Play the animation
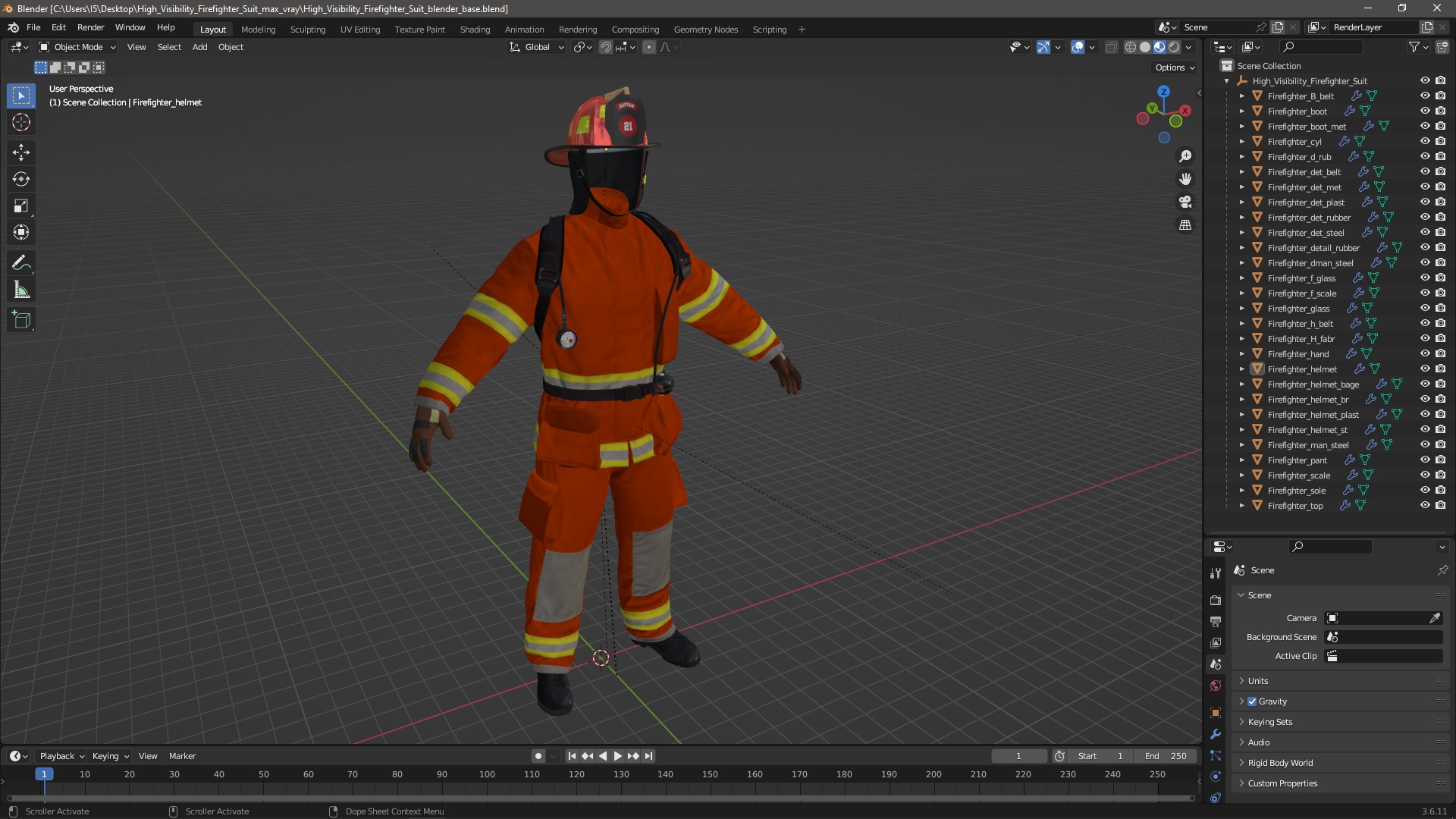Image resolution: width=1456 pixels, height=819 pixels. click(617, 756)
